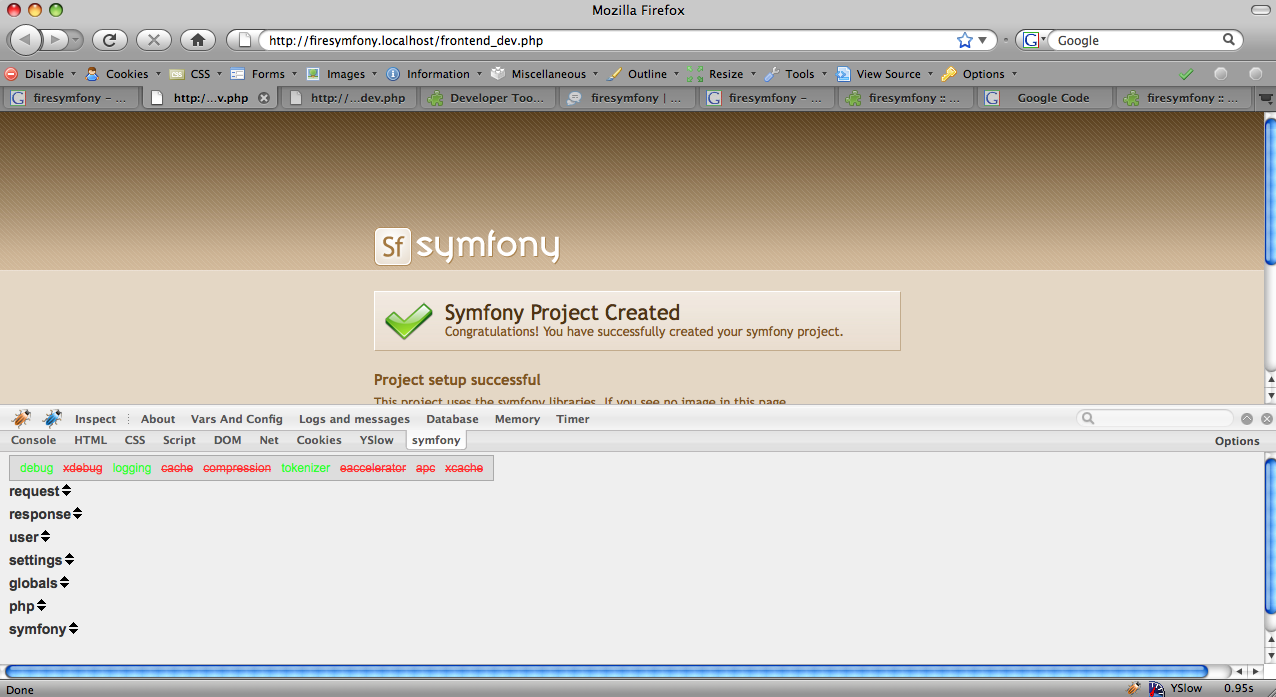Open the Options menu in the Firebug panel
The width and height of the screenshot is (1276, 697).
point(1237,440)
